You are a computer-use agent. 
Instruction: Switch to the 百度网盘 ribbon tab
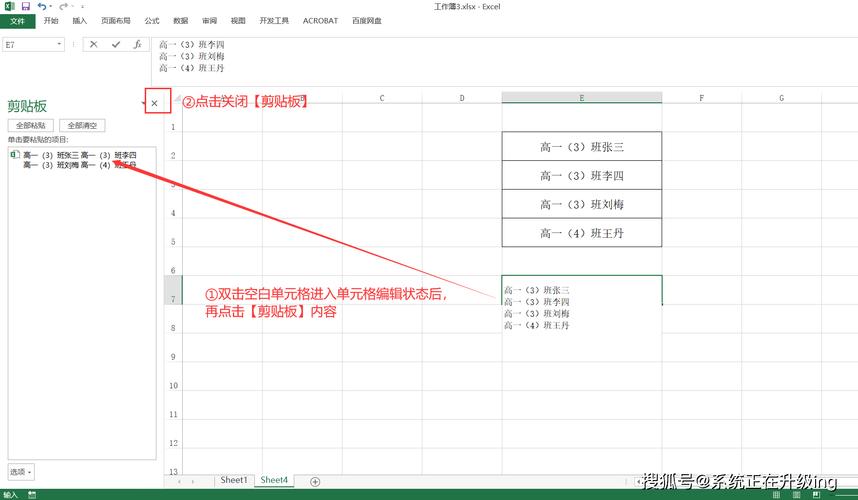coord(367,21)
